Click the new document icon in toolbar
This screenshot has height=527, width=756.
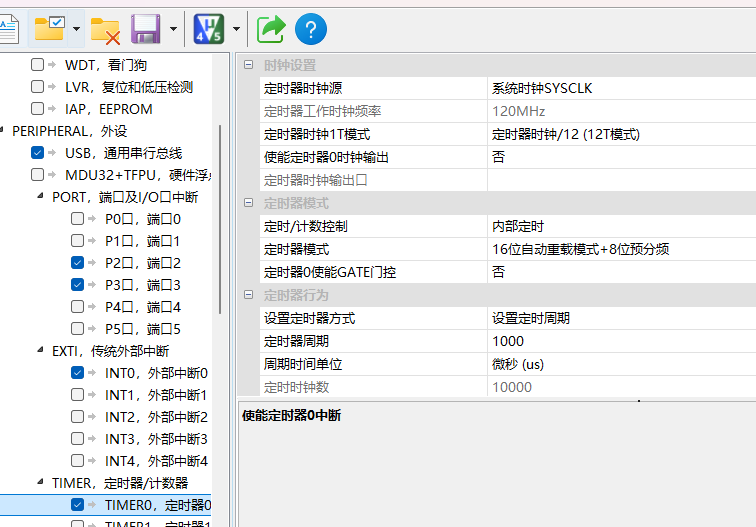pyautogui.click(x=9, y=29)
